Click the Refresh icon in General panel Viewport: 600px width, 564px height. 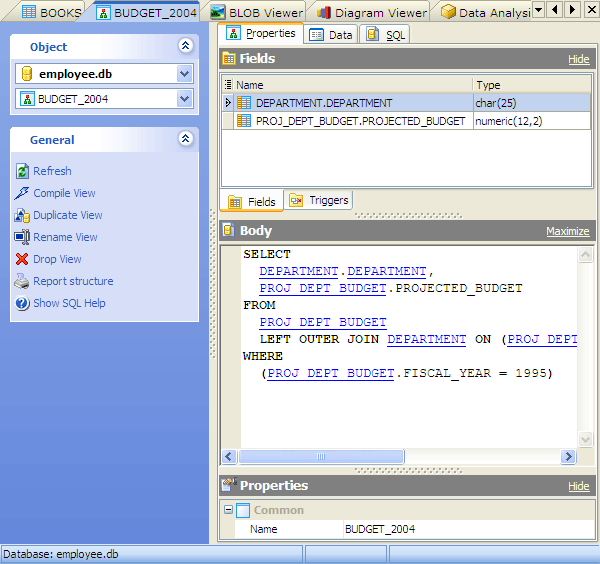22,171
